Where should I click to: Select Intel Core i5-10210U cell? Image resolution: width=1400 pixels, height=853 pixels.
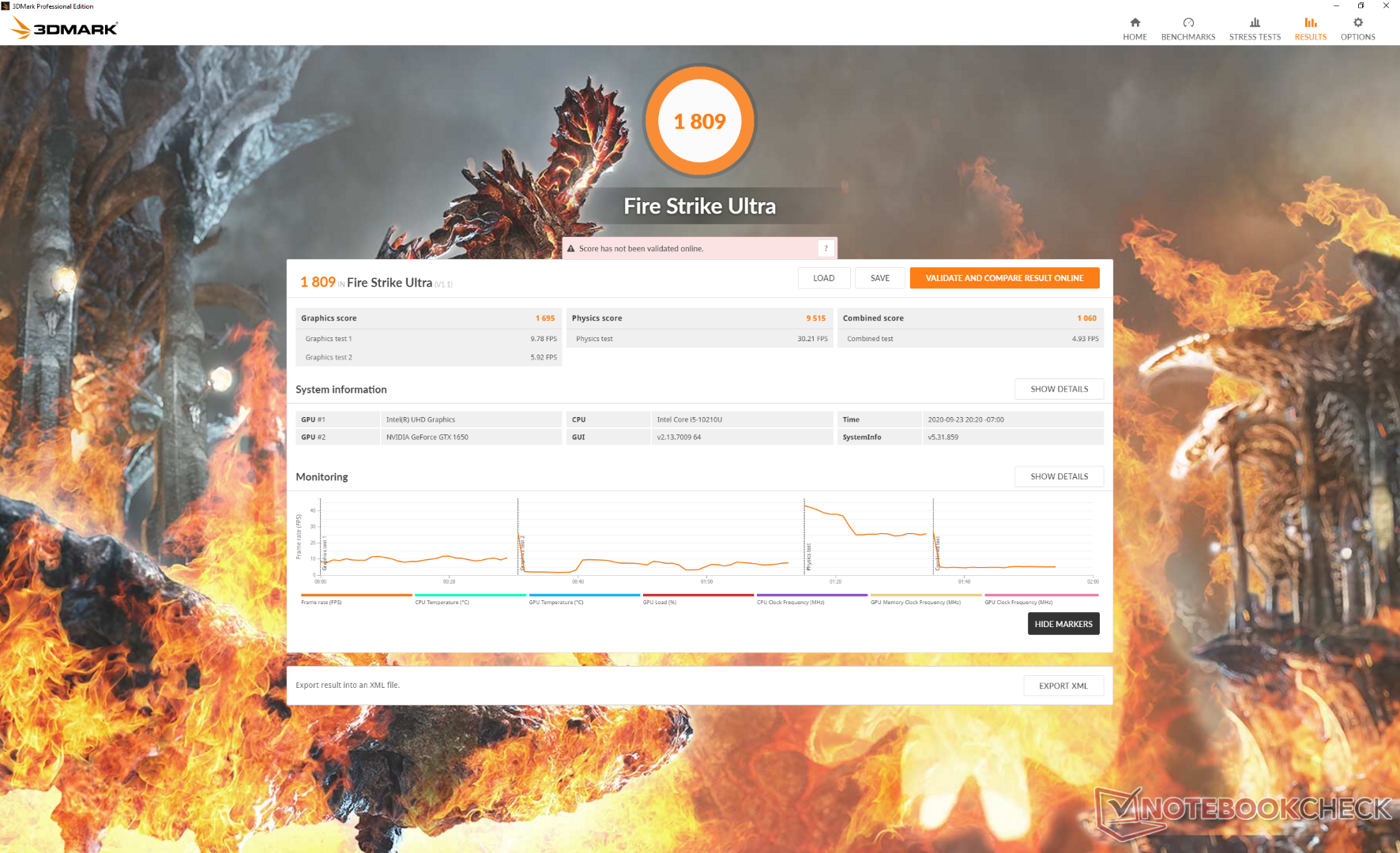(x=742, y=419)
